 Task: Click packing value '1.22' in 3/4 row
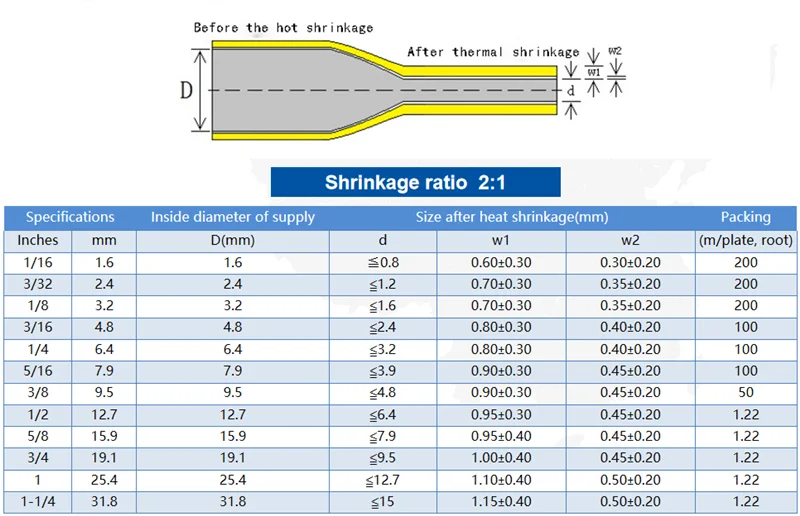click(x=745, y=457)
